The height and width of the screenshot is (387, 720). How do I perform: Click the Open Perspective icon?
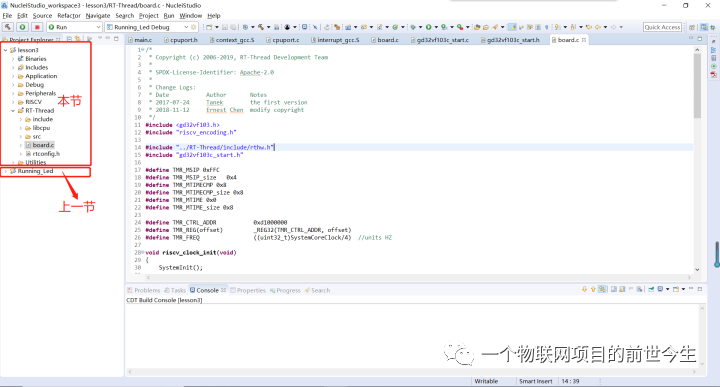(692, 27)
